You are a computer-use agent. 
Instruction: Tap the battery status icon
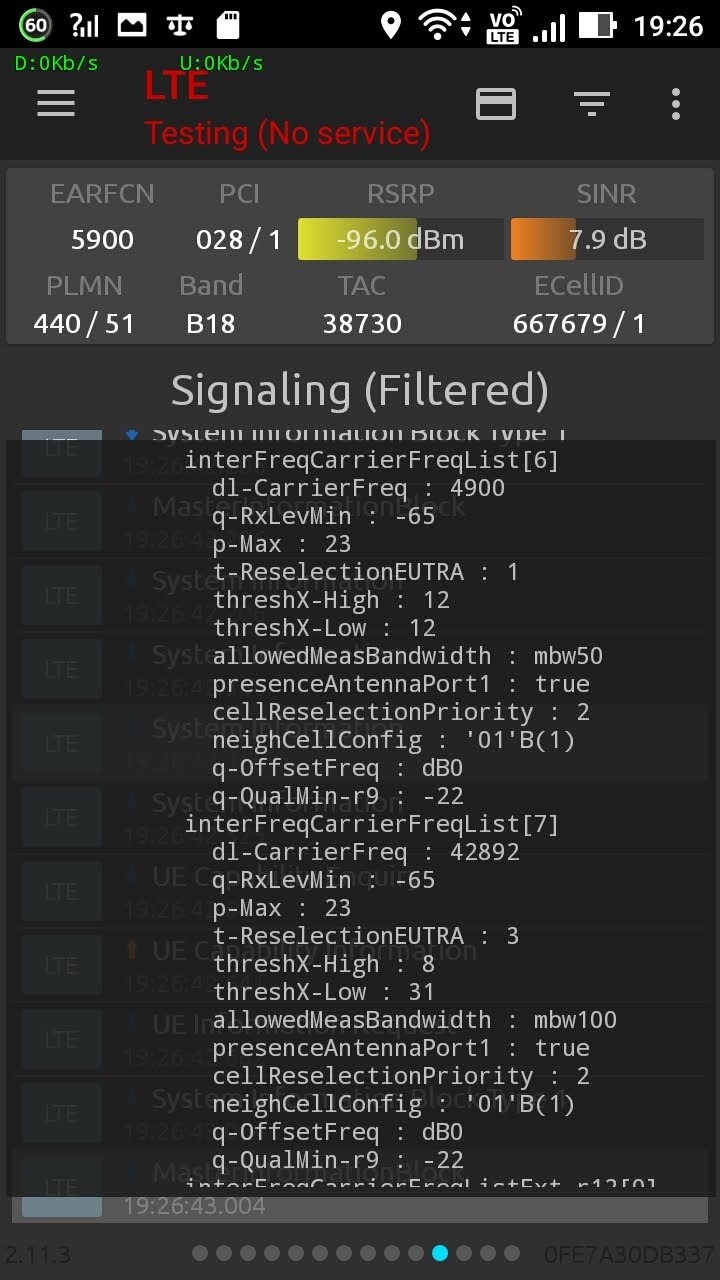(598, 25)
